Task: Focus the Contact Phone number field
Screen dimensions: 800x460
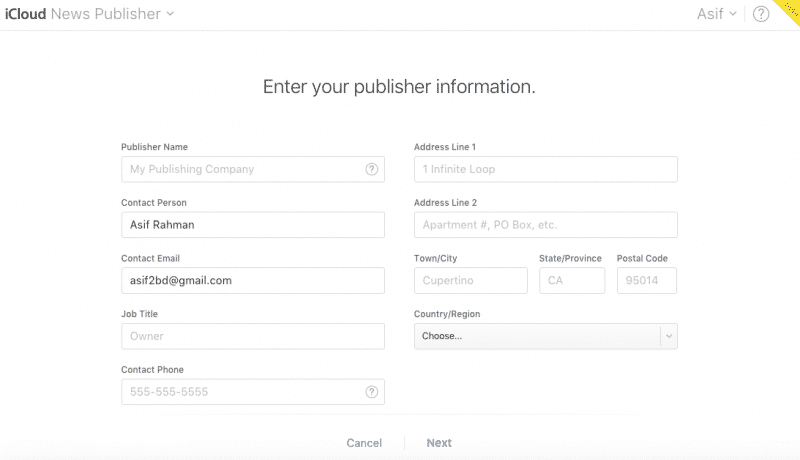Action: 240,392
